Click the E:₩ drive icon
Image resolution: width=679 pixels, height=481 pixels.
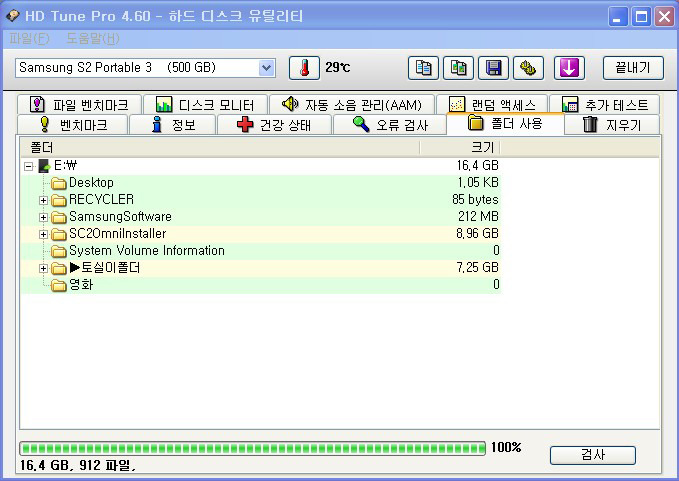44,165
